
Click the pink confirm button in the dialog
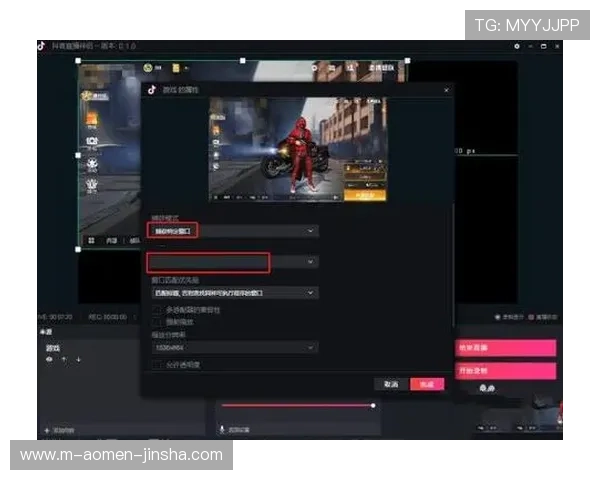(427, 384)
